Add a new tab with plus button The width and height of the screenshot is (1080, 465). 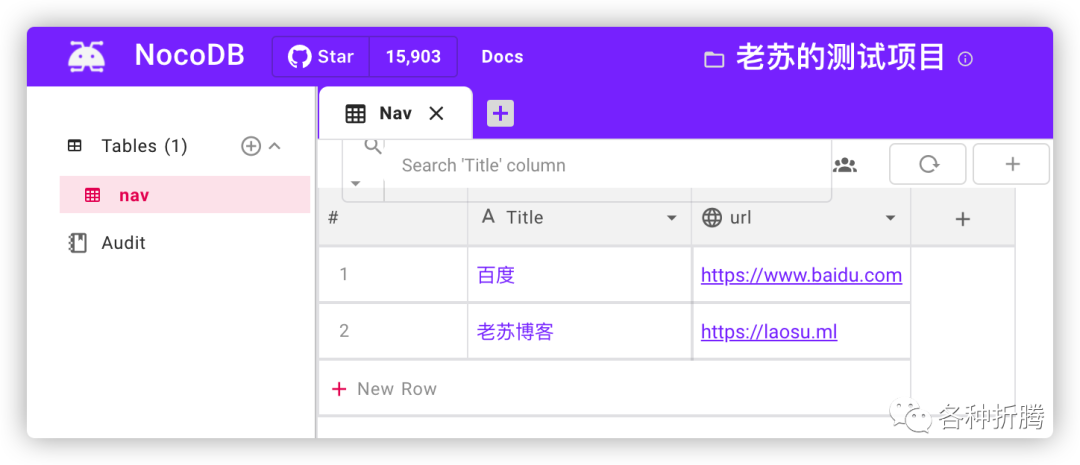(501, 113)
